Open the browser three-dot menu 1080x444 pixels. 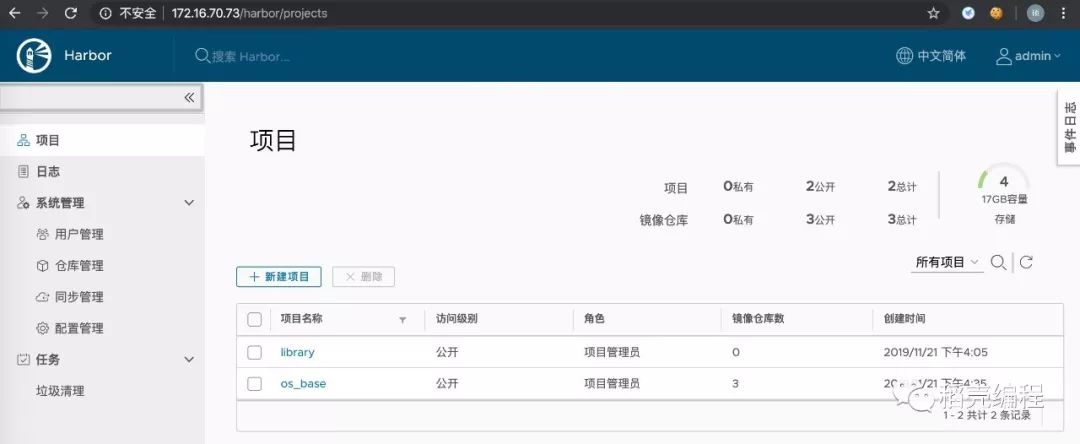pyautogui.click(x=1063, y=13)
